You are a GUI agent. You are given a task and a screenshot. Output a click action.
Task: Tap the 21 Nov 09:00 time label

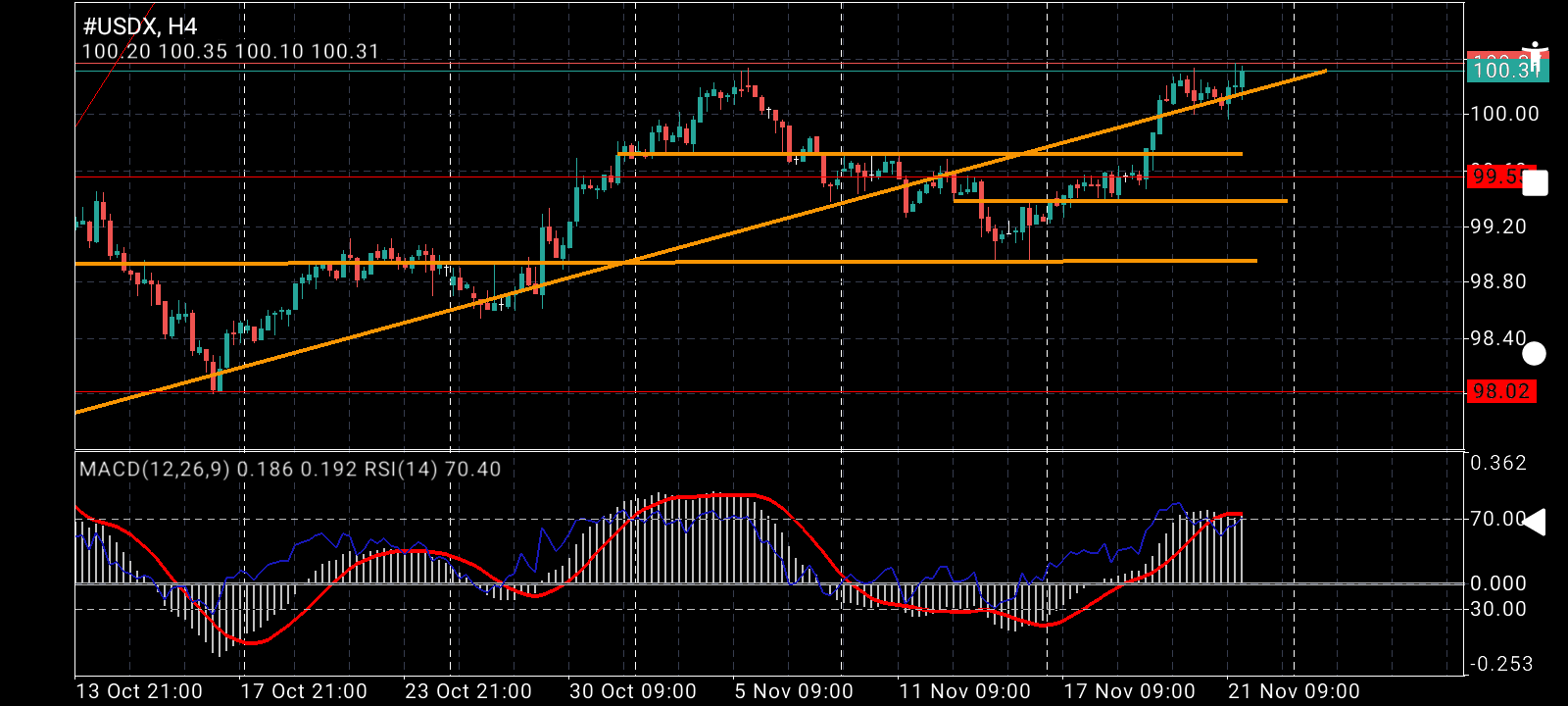1294,691
